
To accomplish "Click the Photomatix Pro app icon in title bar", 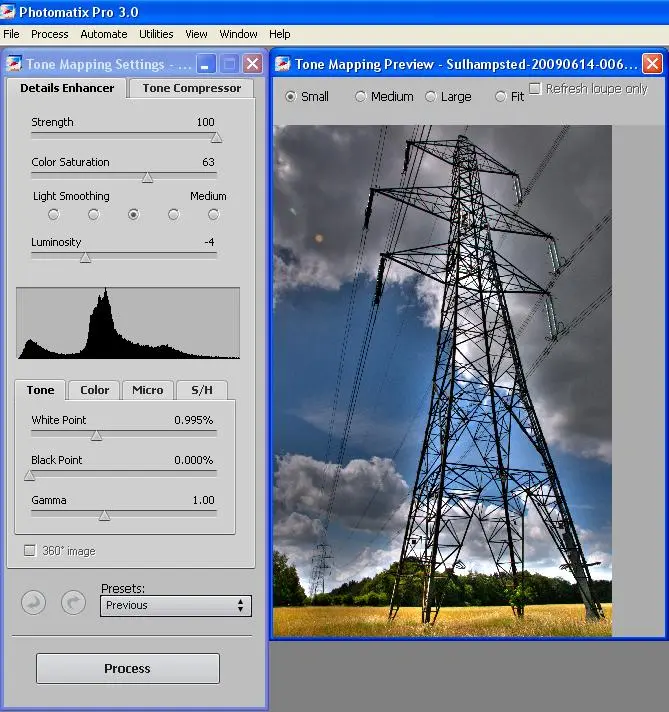I will tap(7, 11).
